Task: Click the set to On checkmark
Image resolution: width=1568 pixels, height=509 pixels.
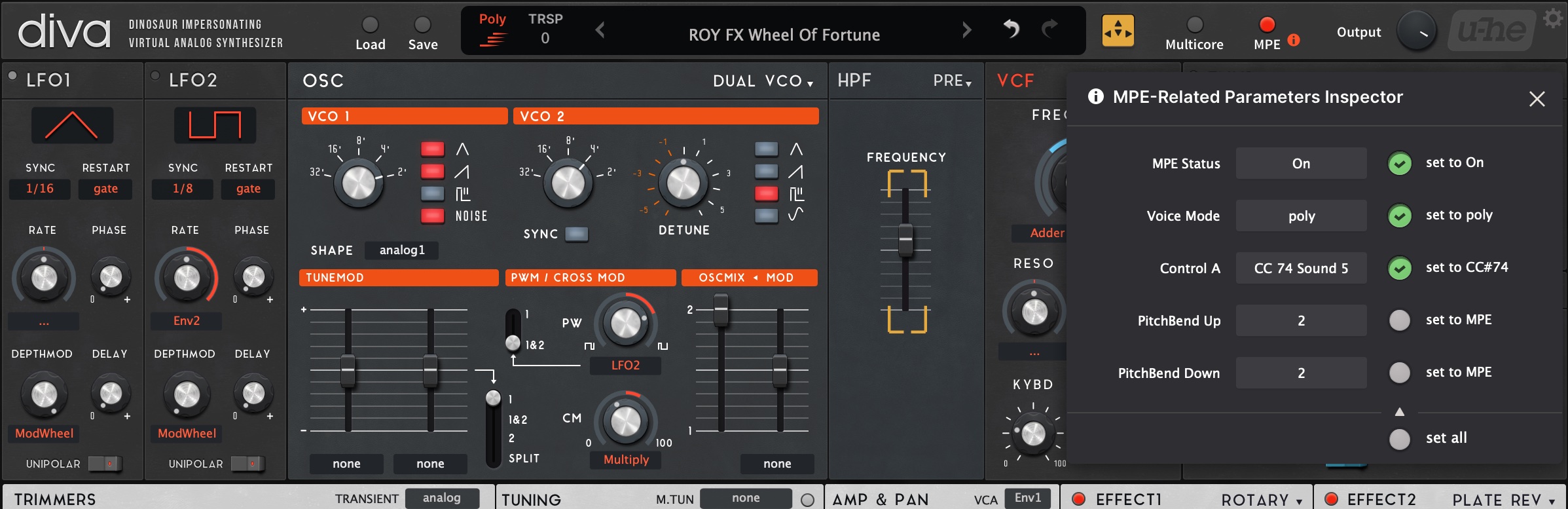Action: coord(1400,163)
